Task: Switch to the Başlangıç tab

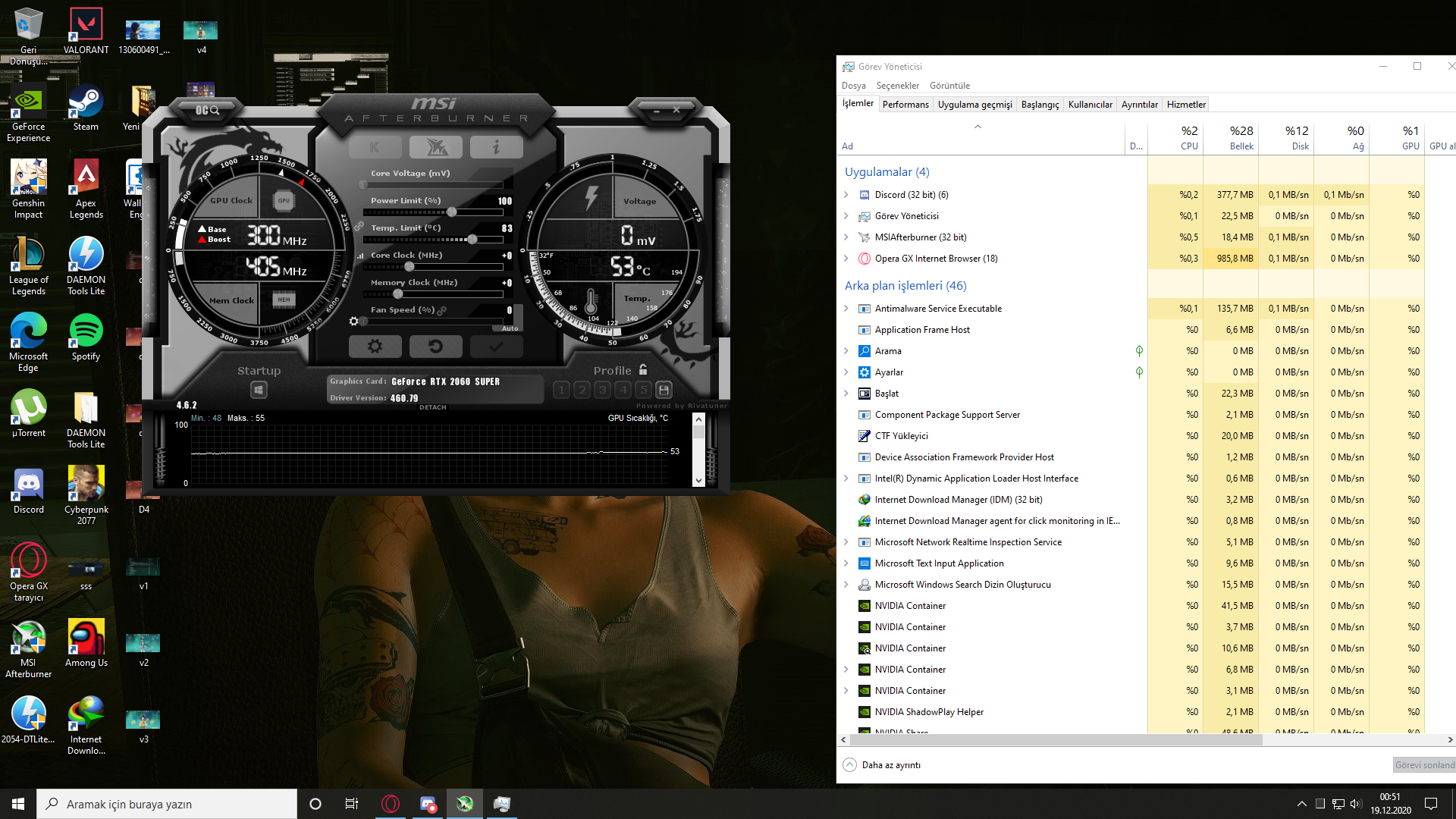Action: coord(1040,105)
